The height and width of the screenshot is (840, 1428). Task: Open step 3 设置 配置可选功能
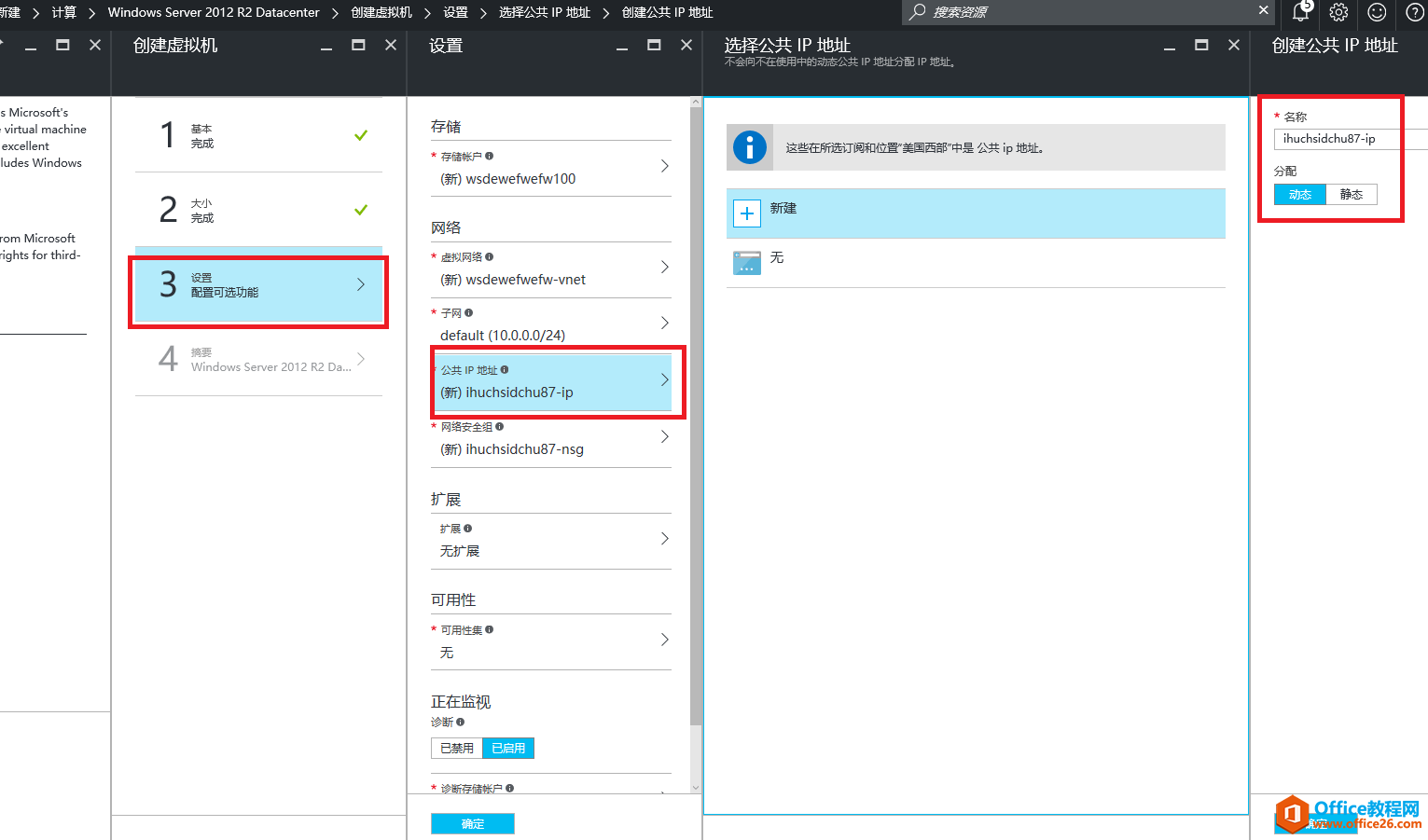[258, 284]
